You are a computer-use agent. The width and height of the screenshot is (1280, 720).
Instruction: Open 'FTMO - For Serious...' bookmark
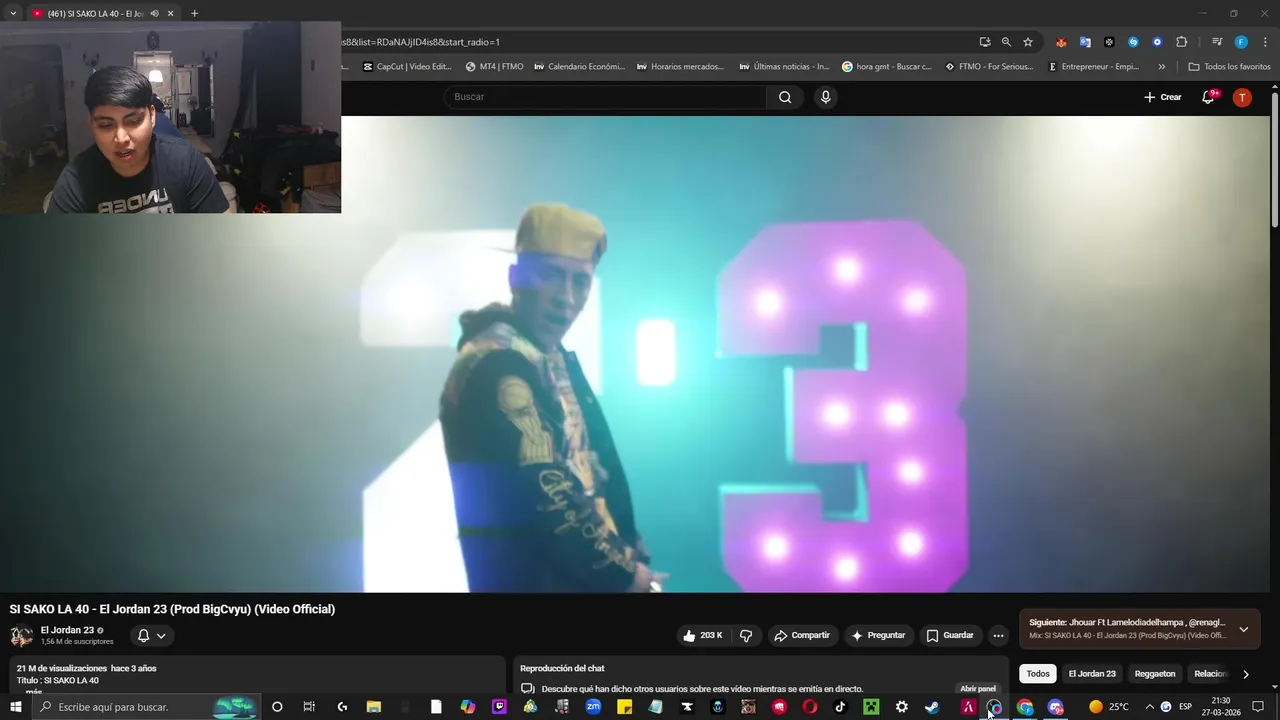click(989, 67)
